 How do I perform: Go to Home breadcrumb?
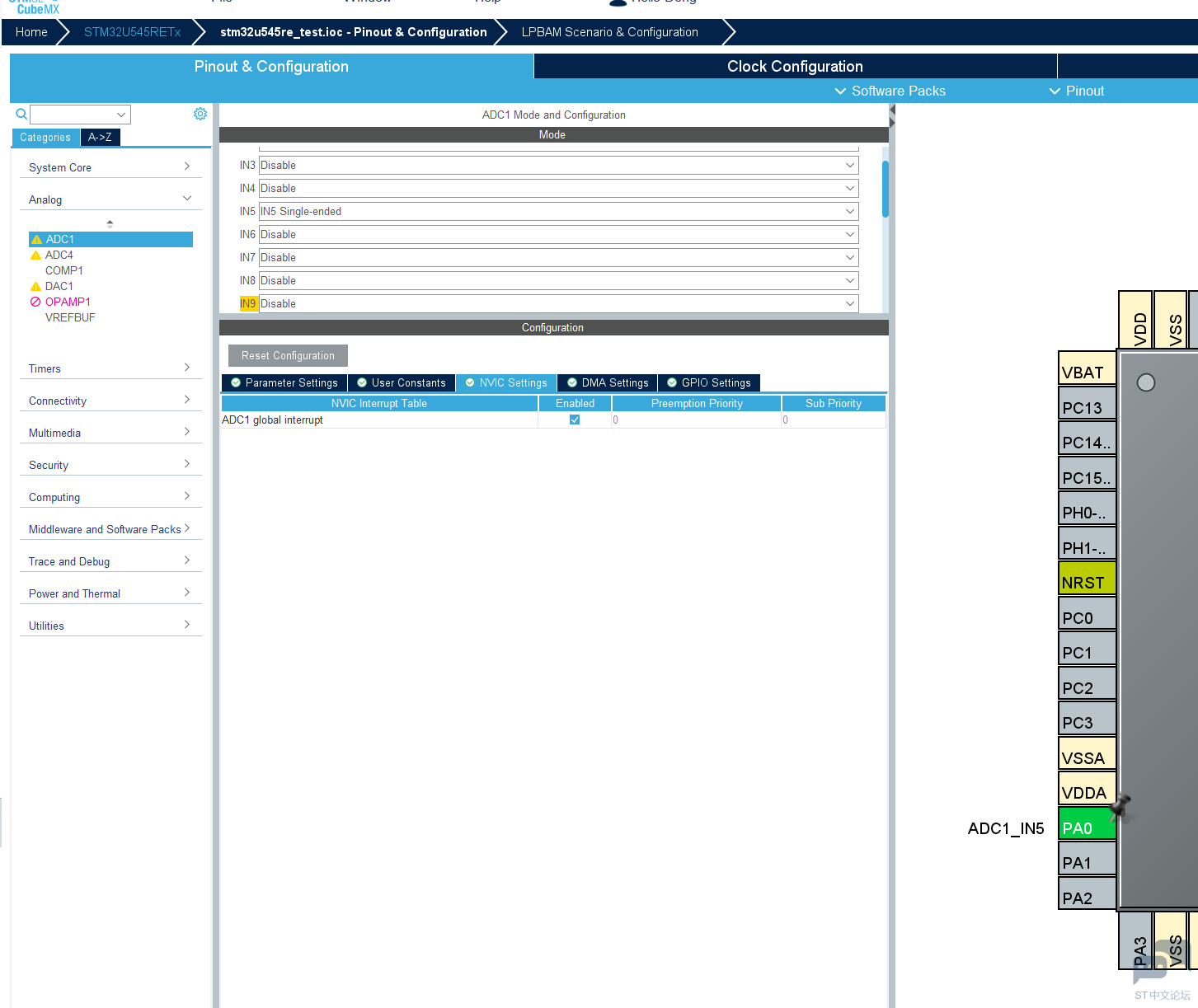click(x=31, y=32)
